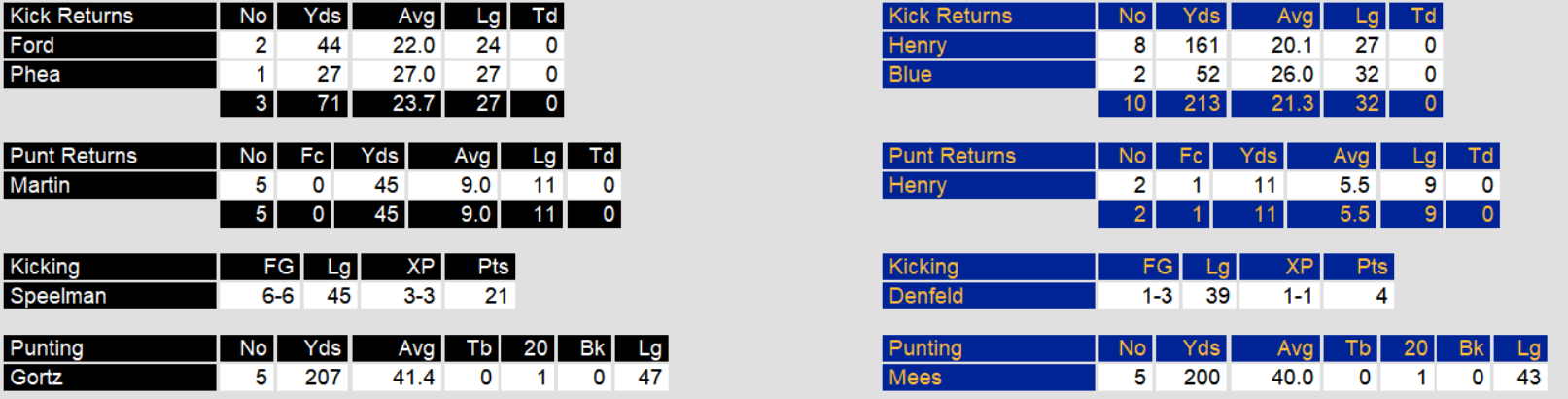Select the Mees punting row label
Screen dimensions: 1568x399
click(989, 378)
